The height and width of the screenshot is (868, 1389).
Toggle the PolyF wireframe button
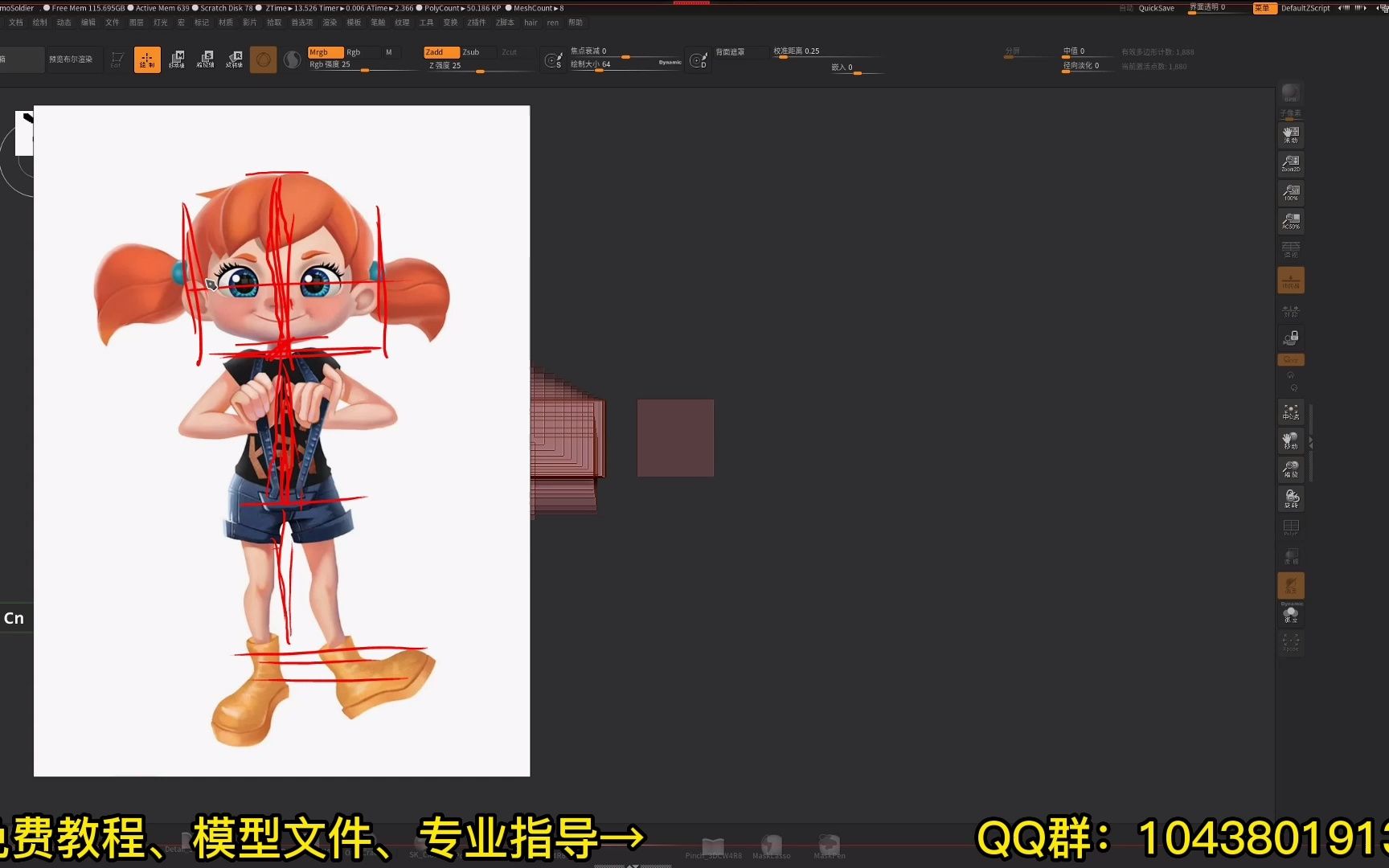click(1291, 528)
